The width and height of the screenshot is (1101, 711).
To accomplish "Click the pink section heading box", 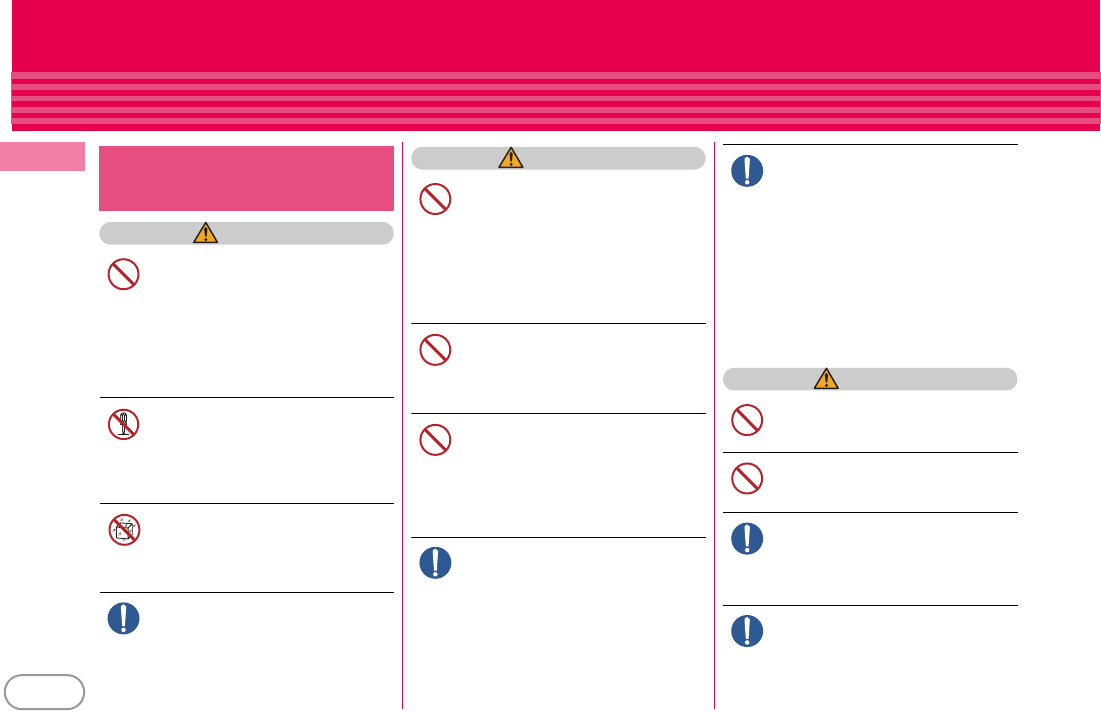I will pos(246,178).
